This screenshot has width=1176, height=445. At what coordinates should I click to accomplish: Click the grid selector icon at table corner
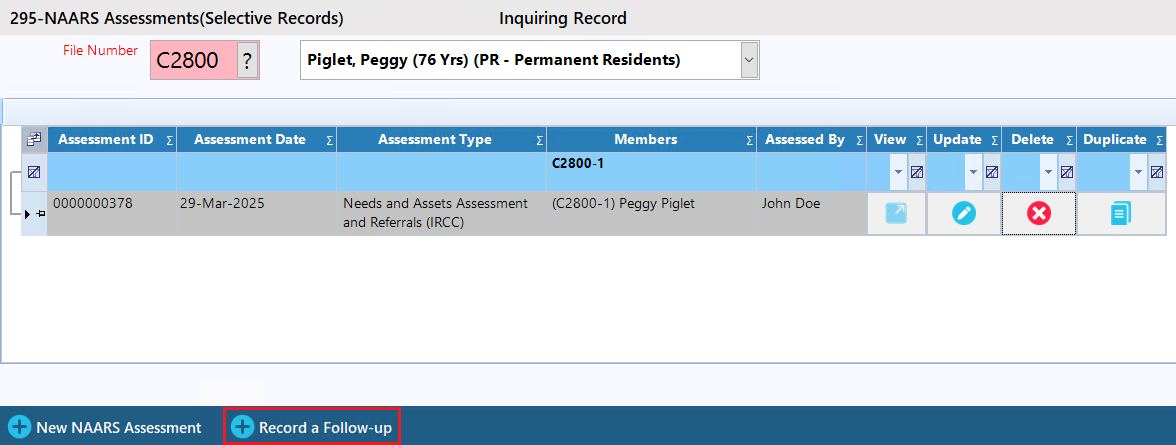33,140
